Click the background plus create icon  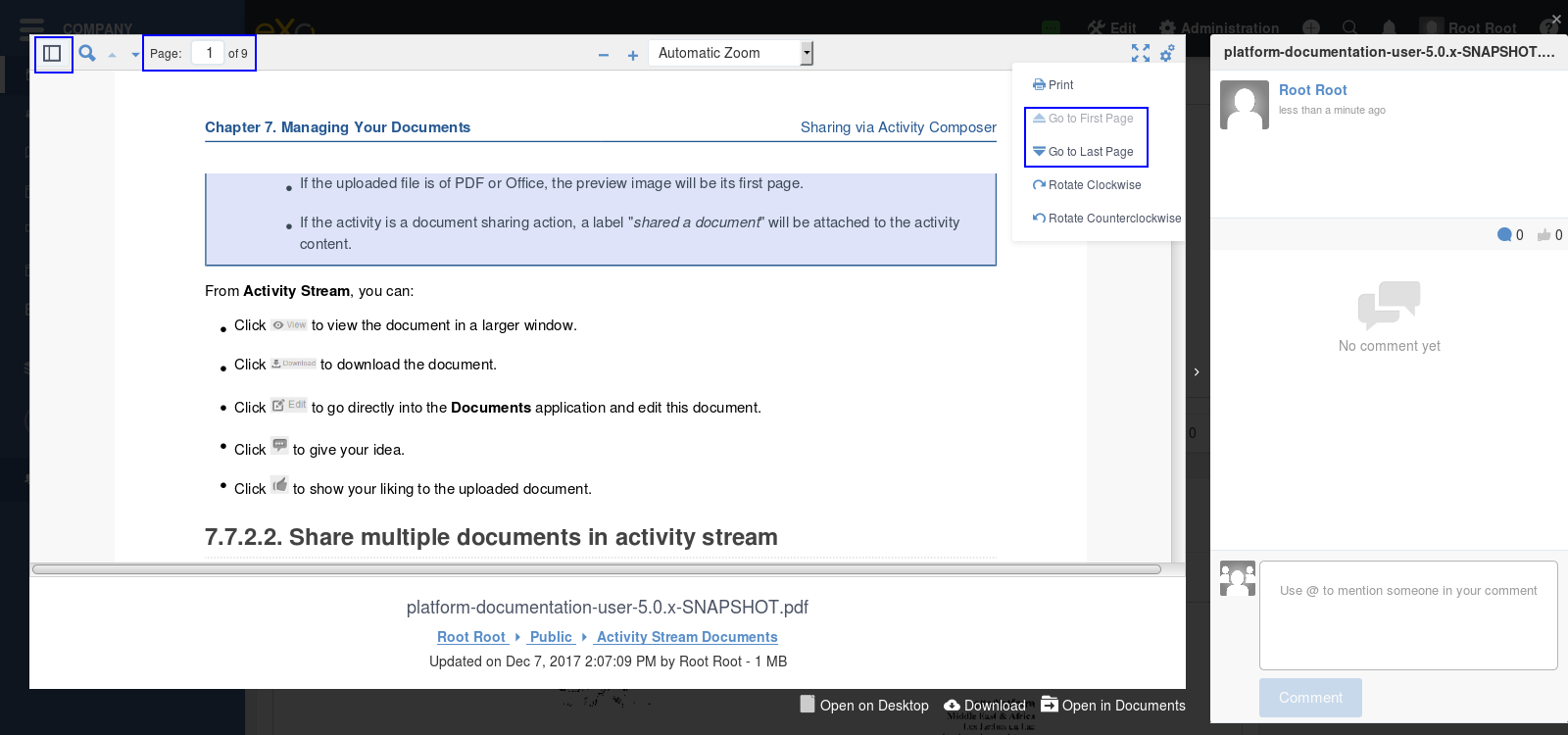(x=1311, y=28)
